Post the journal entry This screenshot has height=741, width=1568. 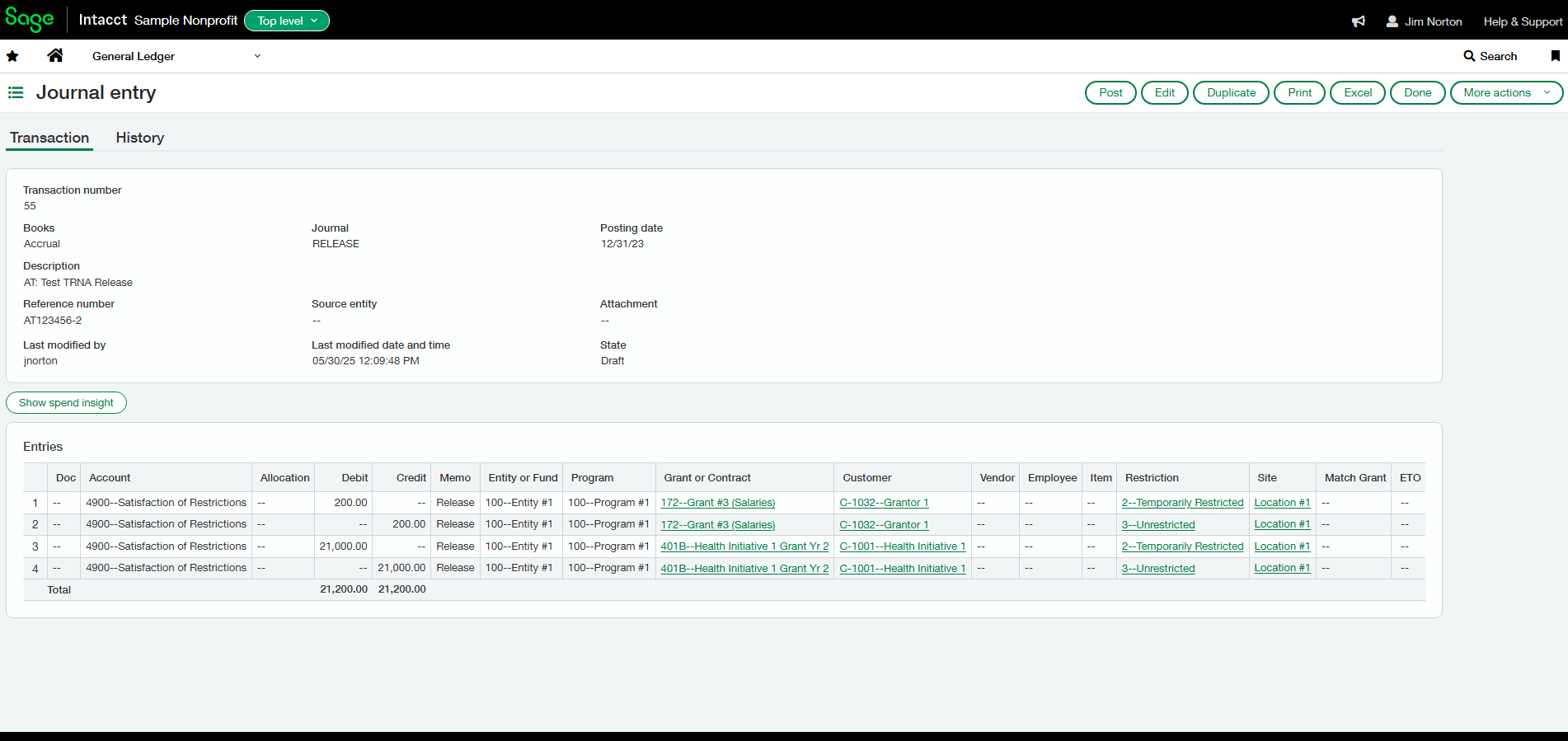1110,92
